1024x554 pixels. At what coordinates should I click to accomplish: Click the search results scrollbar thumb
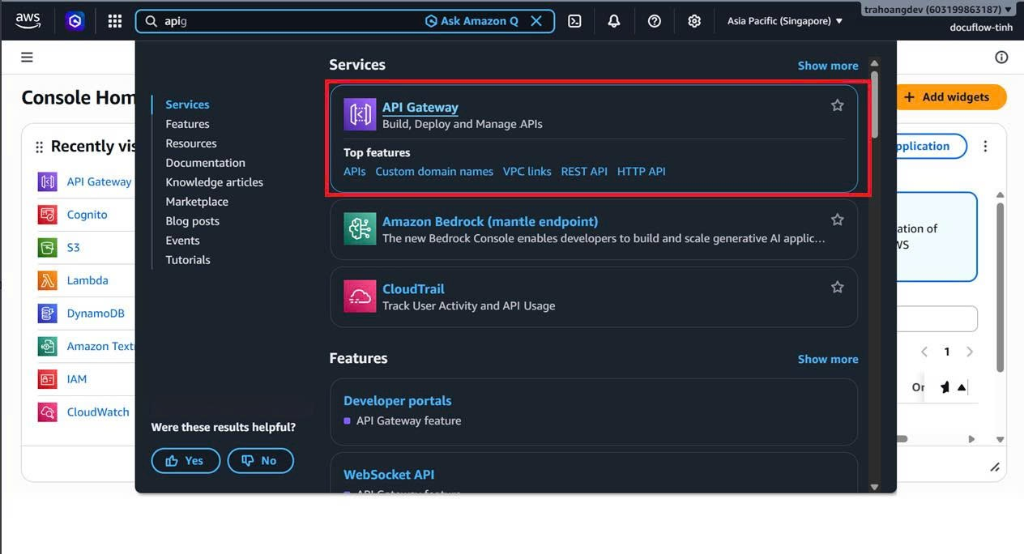874,105
